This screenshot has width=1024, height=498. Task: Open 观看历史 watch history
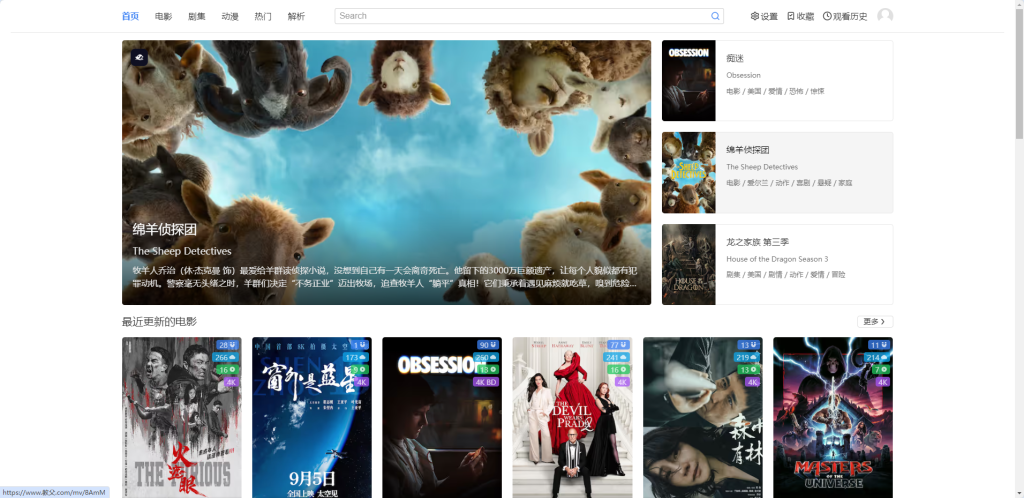click(x=845, y=16)
